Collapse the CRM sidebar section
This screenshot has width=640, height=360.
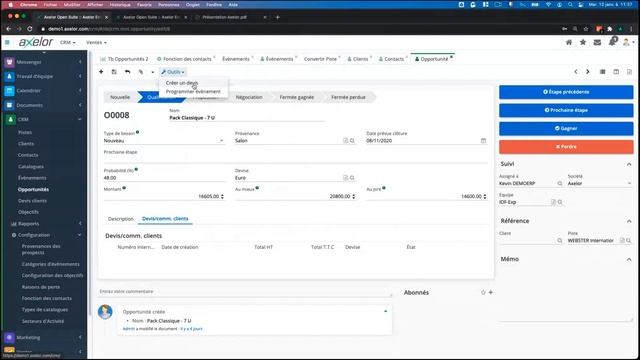point(44,119)
